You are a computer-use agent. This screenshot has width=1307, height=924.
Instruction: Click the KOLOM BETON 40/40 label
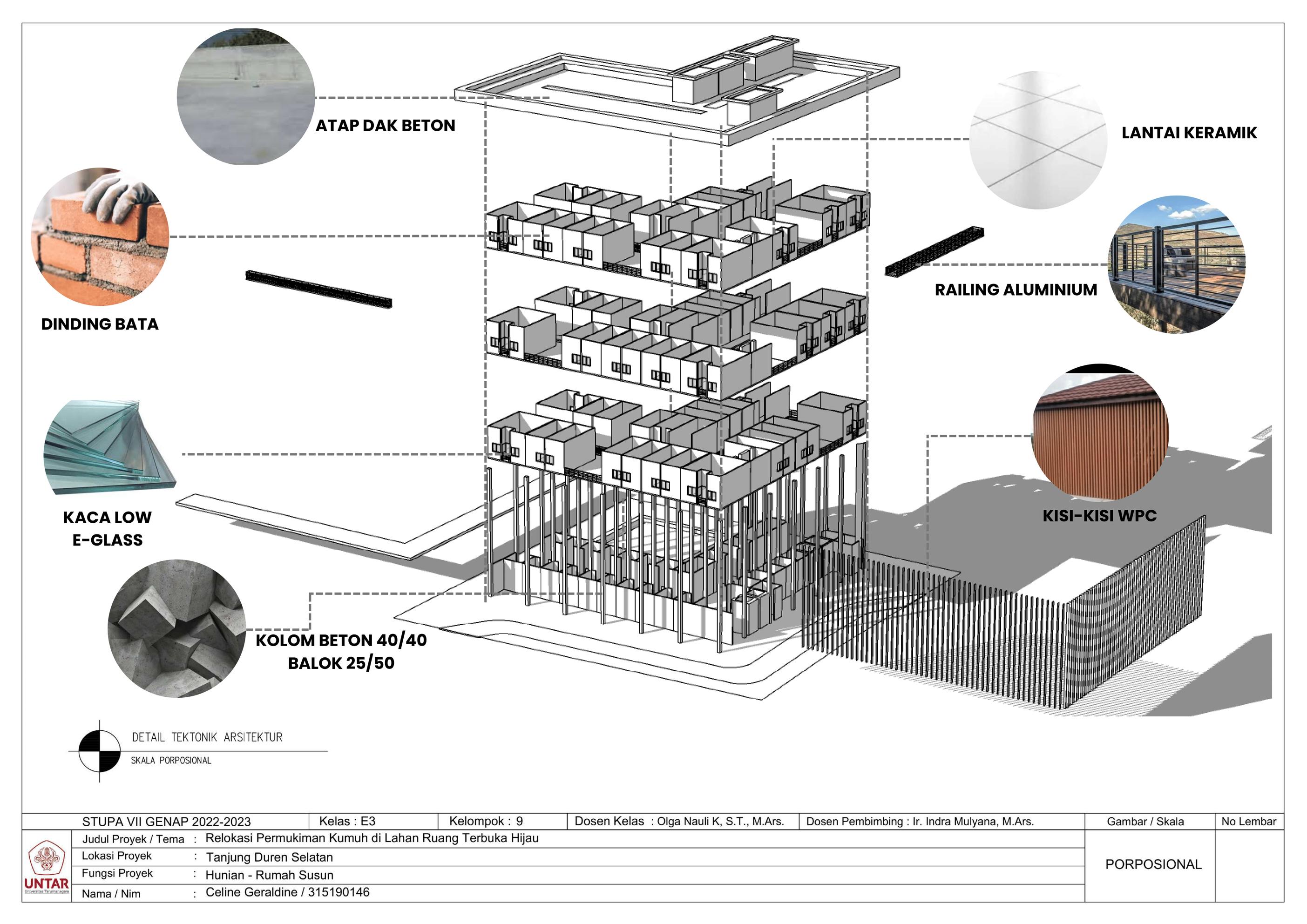pos(341,641)
